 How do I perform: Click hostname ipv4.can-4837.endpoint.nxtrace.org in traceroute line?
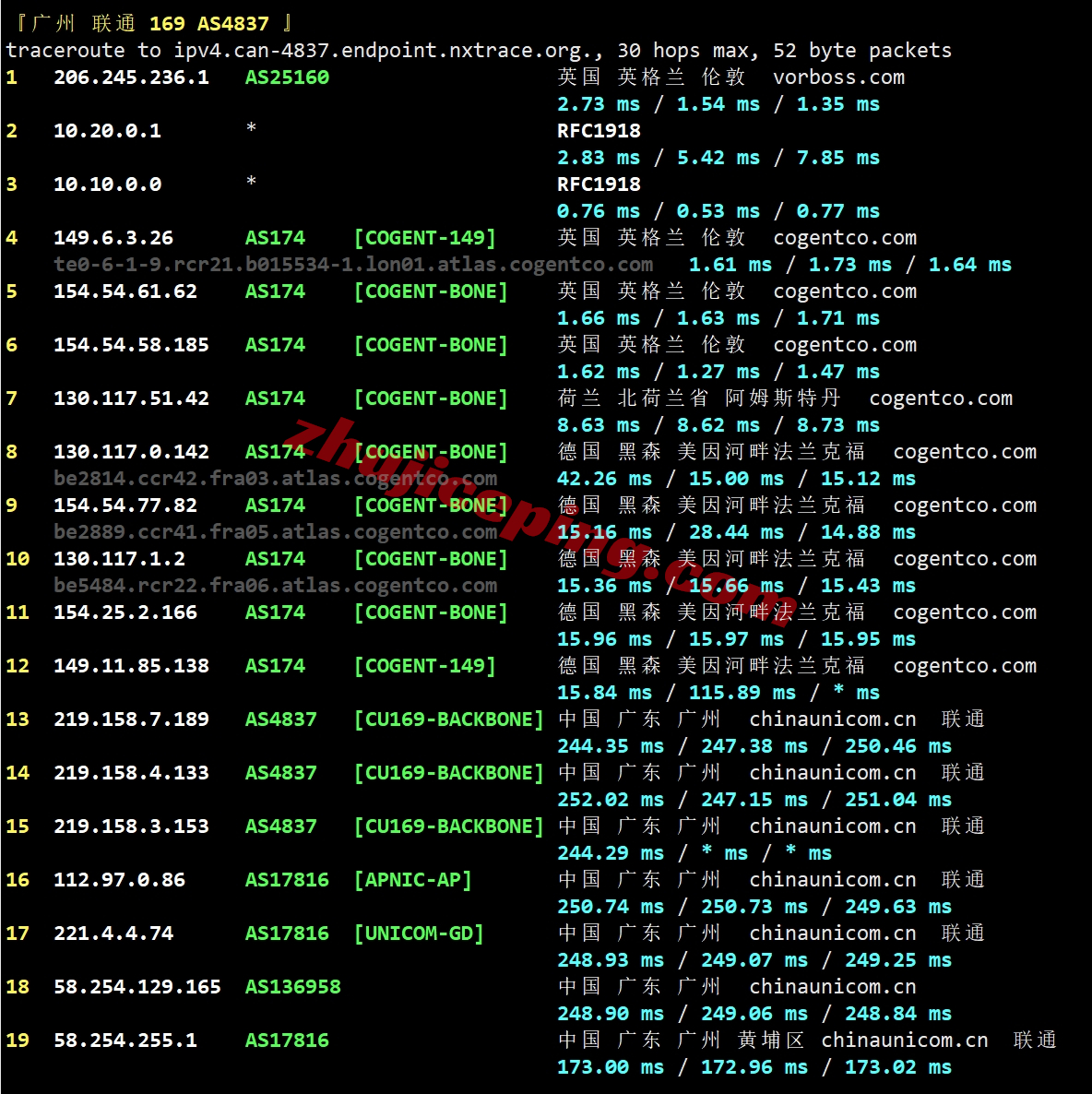(x=383, y=50)
